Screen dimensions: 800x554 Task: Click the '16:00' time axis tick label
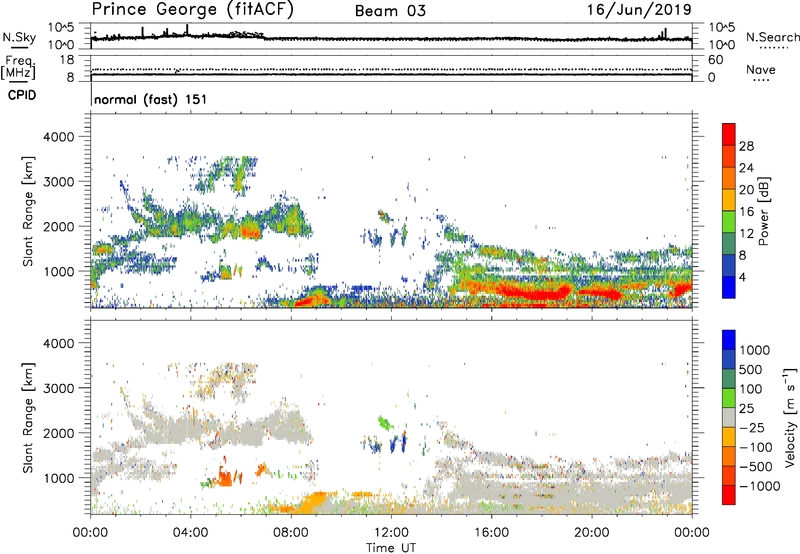click(x=491, y=533)
